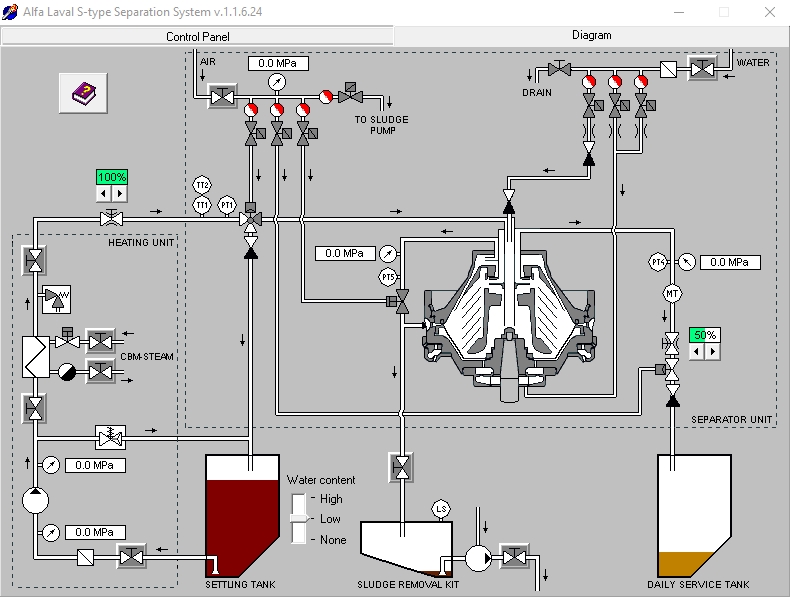Click the SLUDGE REMOVAL KIT tank
790x597 pixels.
coord(407,549)
